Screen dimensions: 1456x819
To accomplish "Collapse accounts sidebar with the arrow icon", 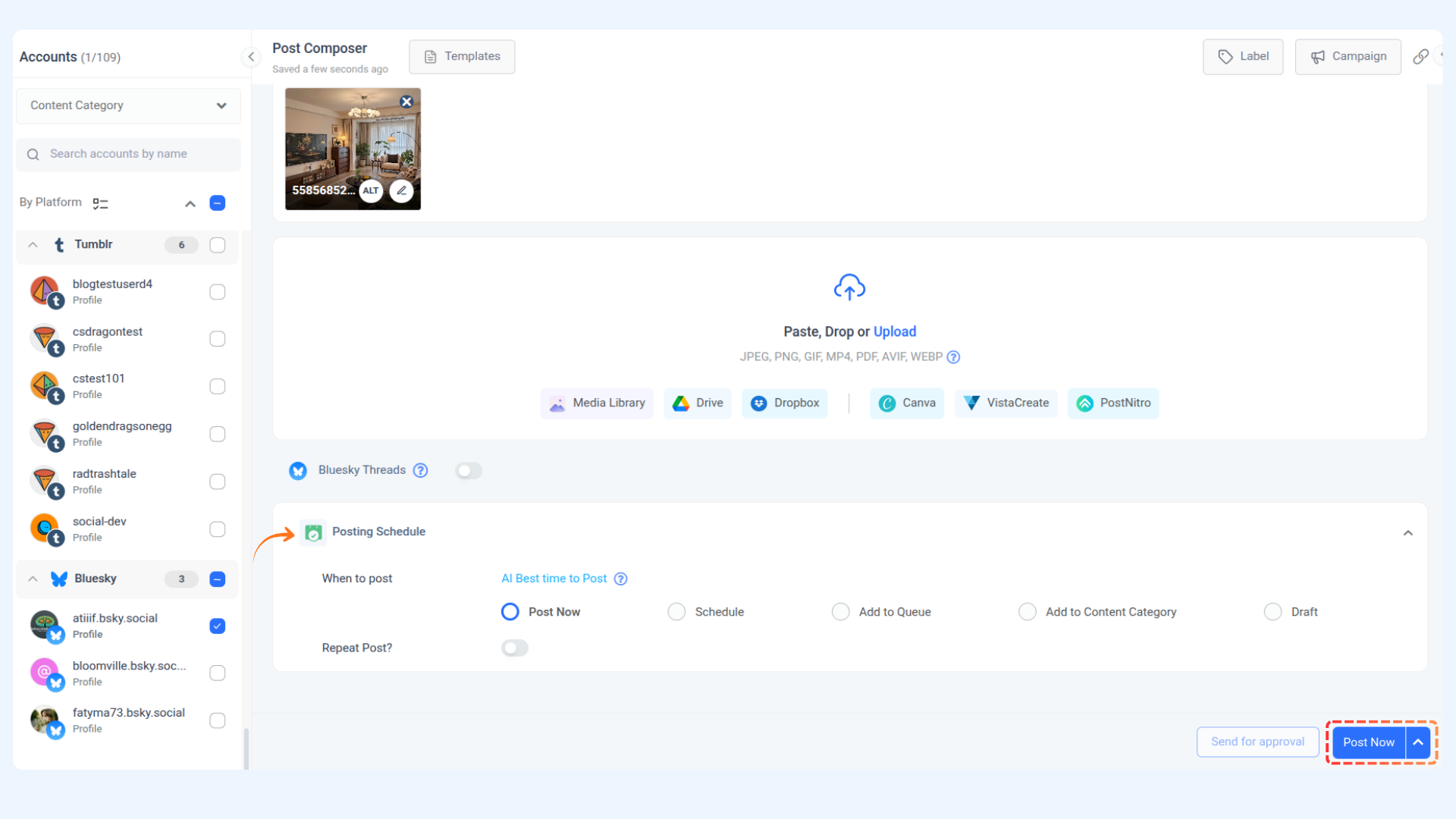I will tap(251, 57).
